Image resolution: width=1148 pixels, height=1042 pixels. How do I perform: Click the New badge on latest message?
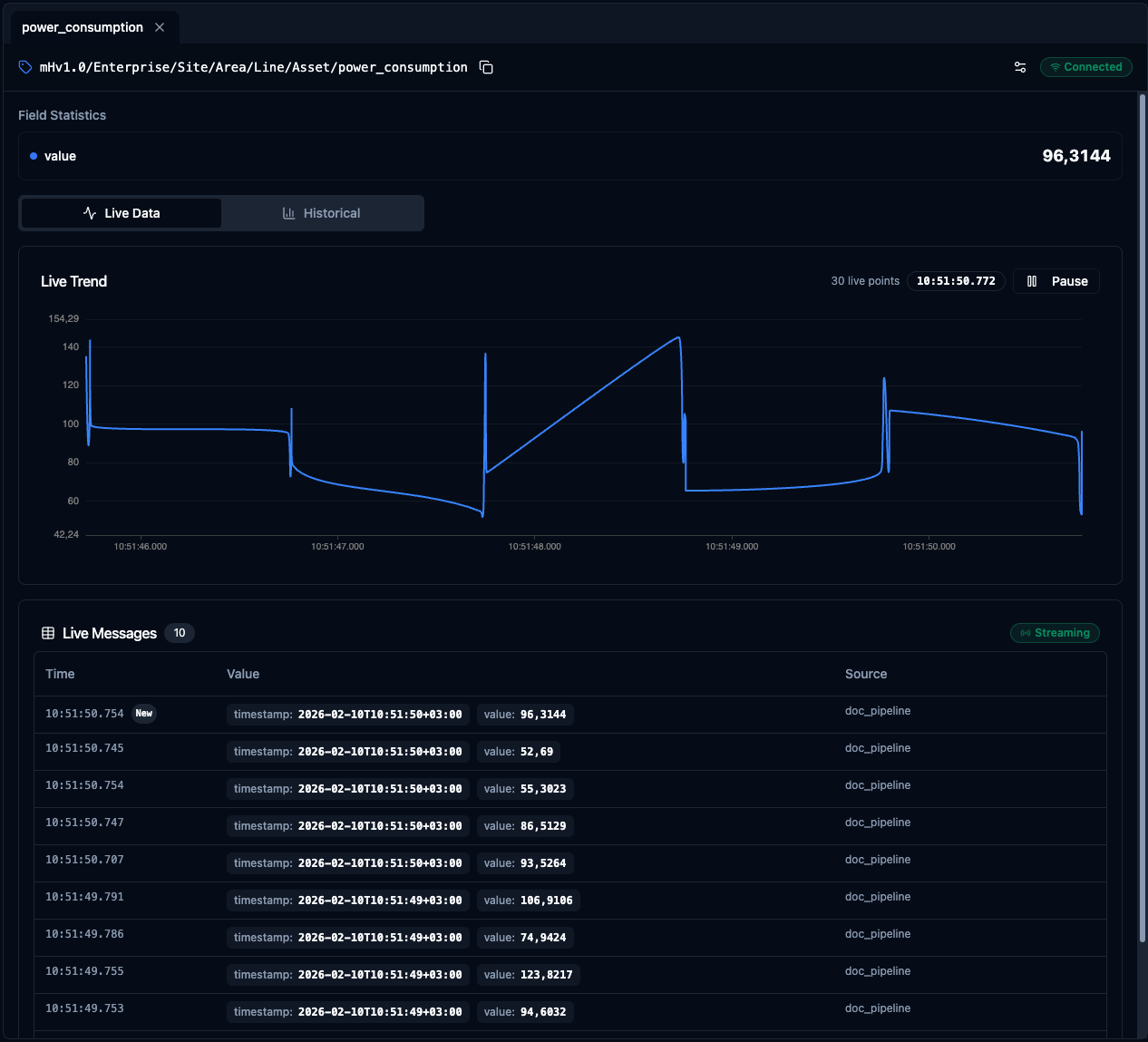click(x=144, y=714)
